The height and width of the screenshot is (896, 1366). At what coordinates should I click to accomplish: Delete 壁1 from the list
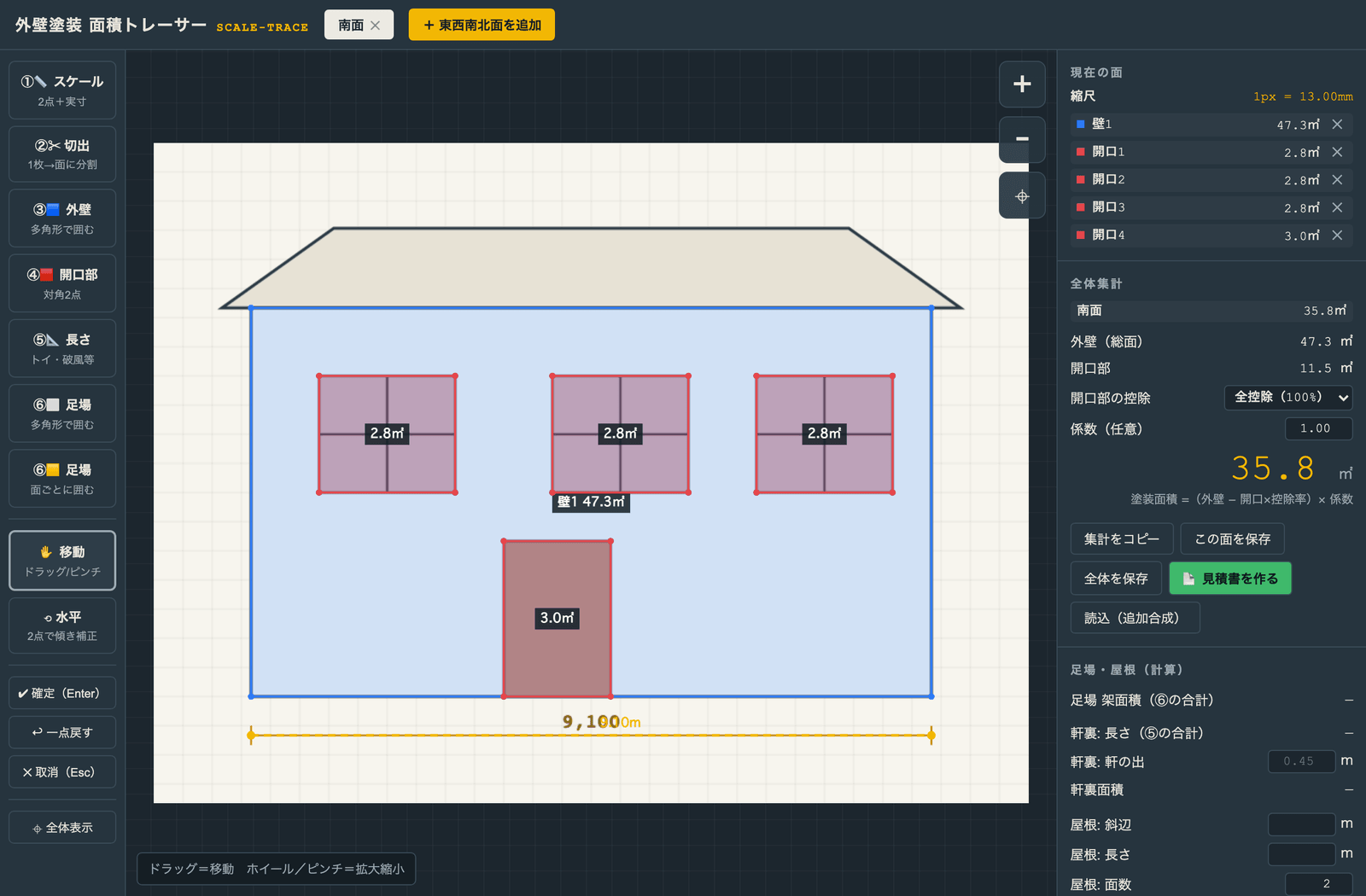[x=1337, y=125]
